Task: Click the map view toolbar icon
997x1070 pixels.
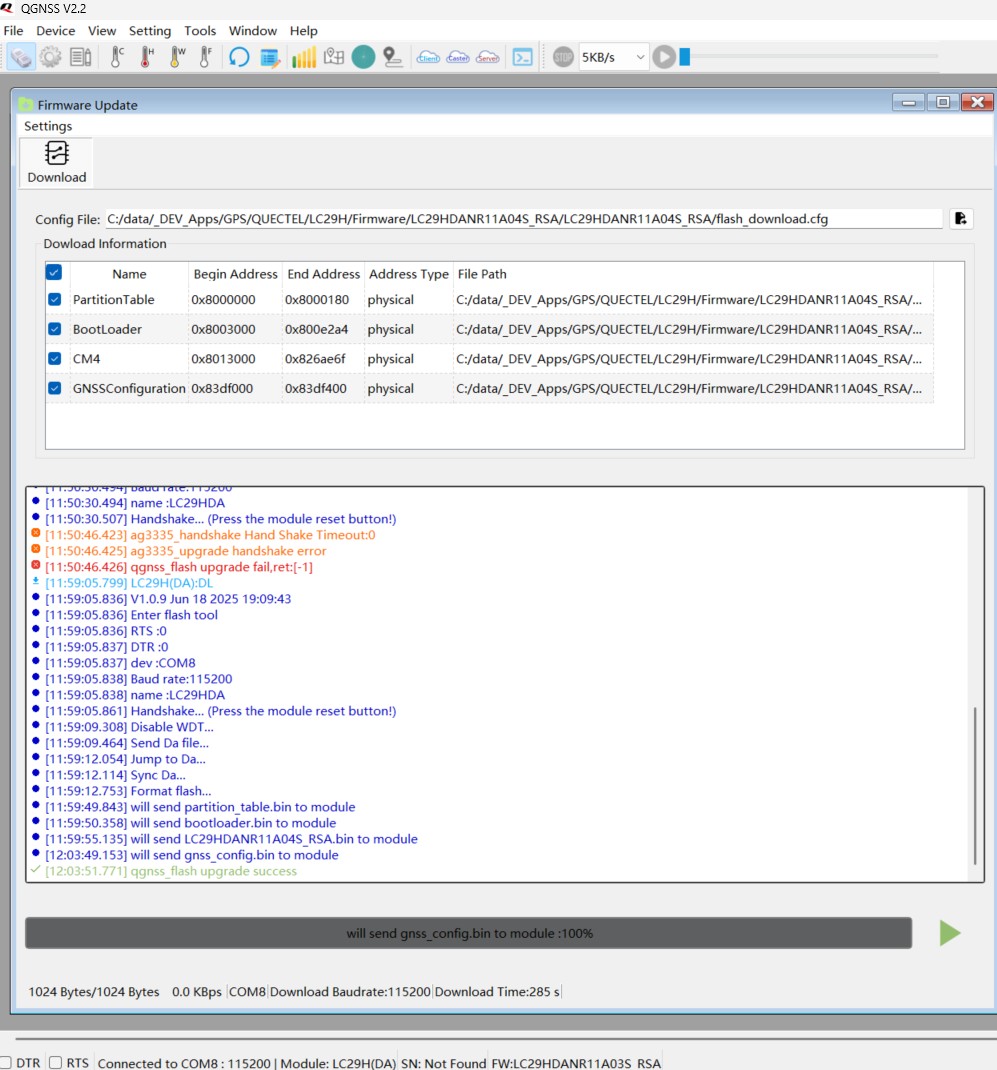Action: tap(333, 58)
